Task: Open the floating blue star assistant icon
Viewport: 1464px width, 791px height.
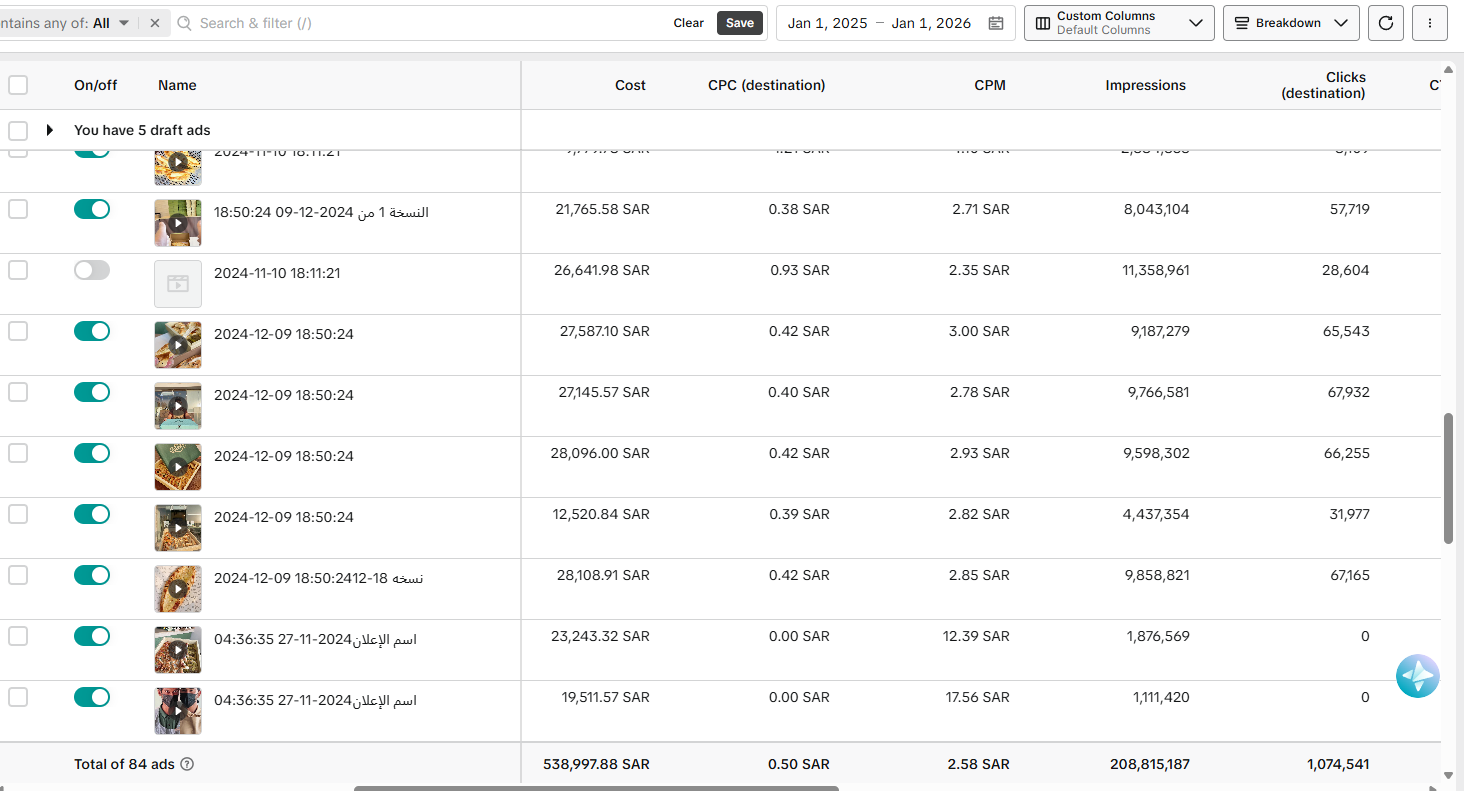Action: (1418, 677)
